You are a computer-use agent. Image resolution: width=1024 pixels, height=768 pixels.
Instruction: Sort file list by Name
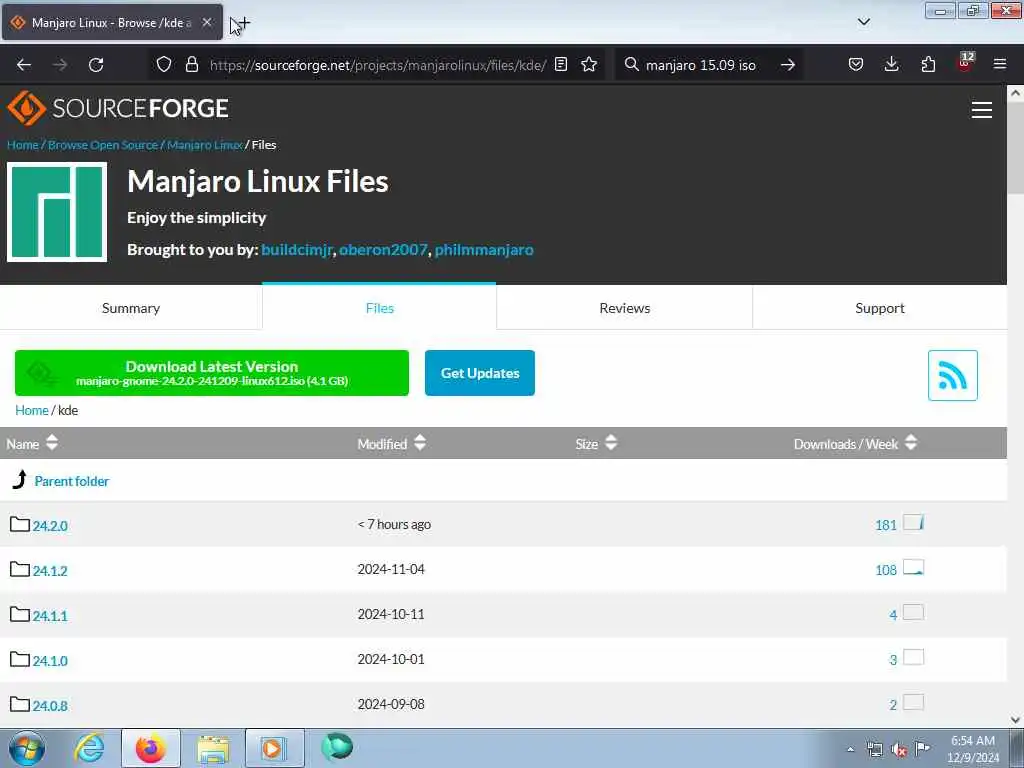[x=32, y=443]
